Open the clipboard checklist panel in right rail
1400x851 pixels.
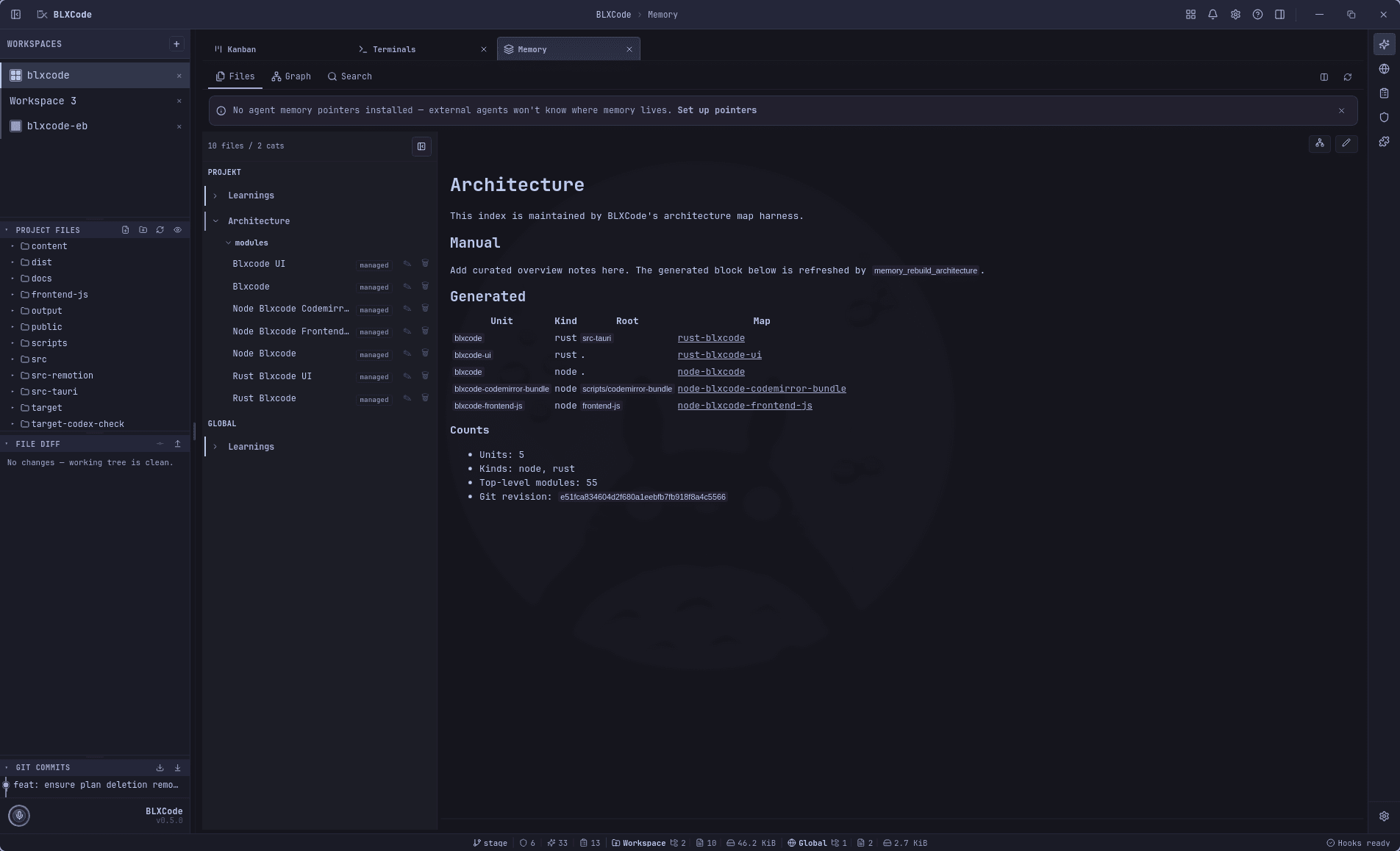(1384, 93)
